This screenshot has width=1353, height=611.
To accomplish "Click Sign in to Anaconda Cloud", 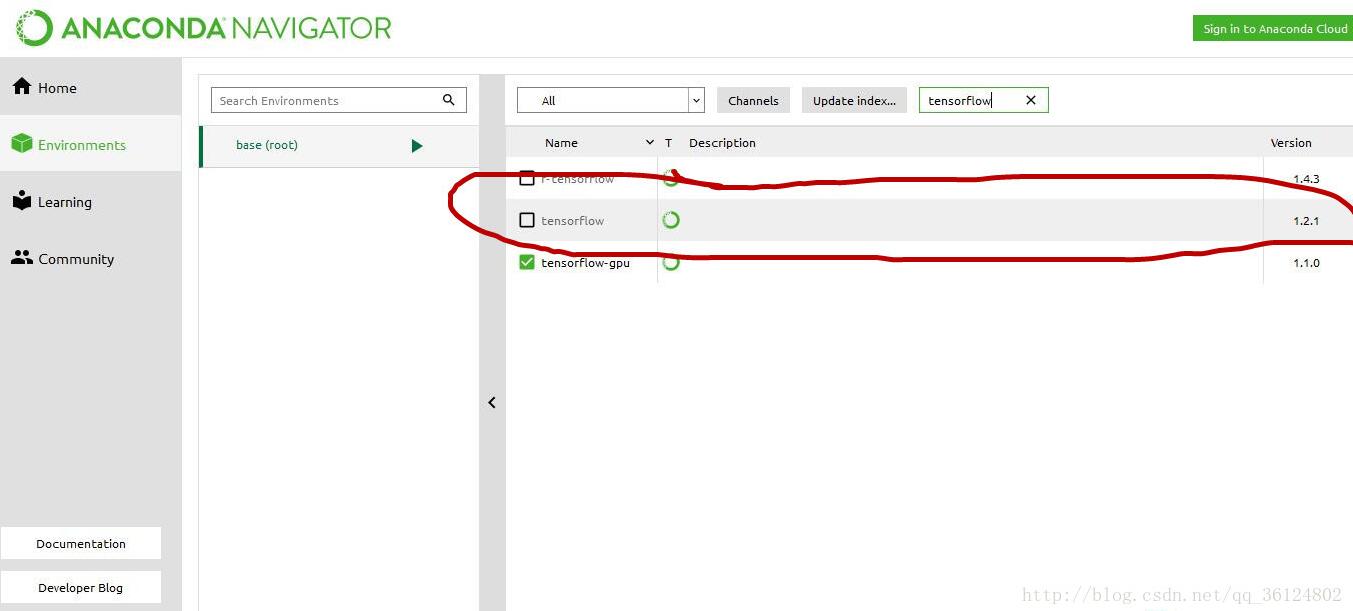I will [1273, 29].
